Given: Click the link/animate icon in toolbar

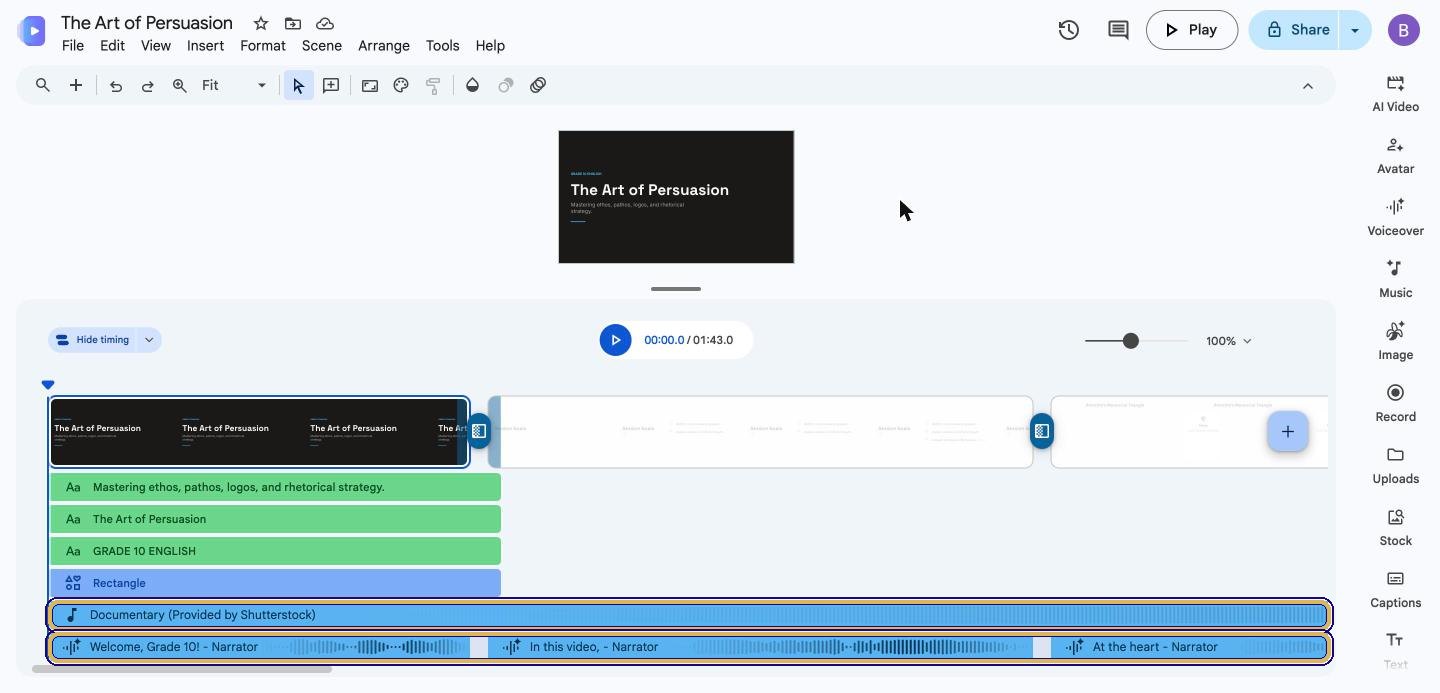Looking at the screenshot, I should click(538, 86).
